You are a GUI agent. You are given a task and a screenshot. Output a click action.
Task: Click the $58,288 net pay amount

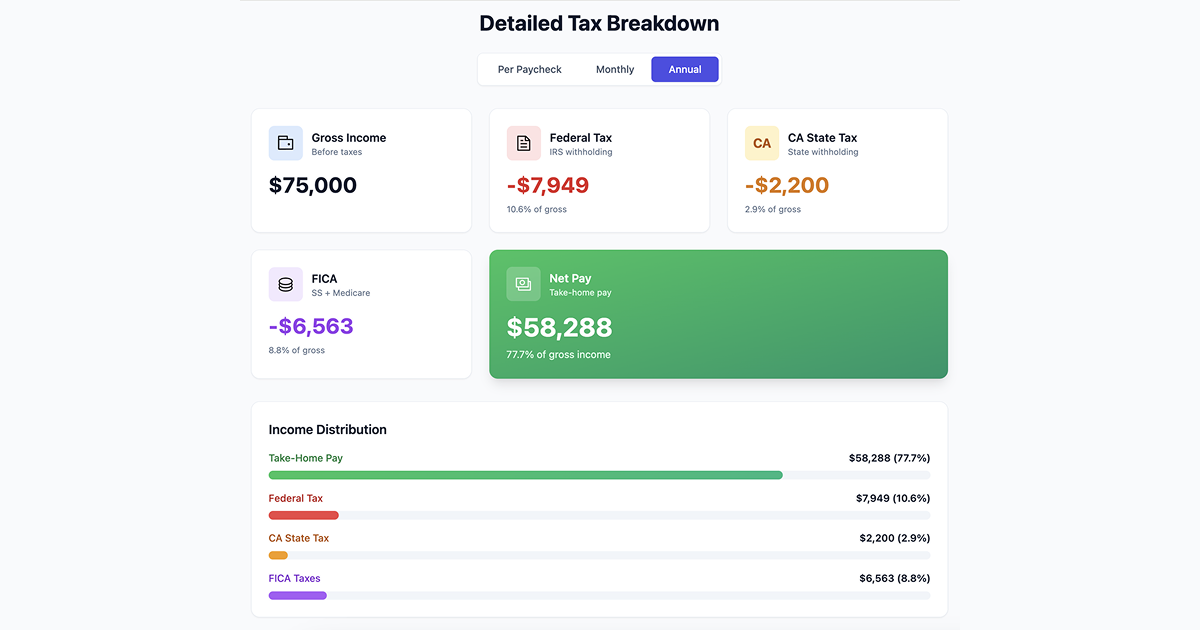tap(559, 327)
